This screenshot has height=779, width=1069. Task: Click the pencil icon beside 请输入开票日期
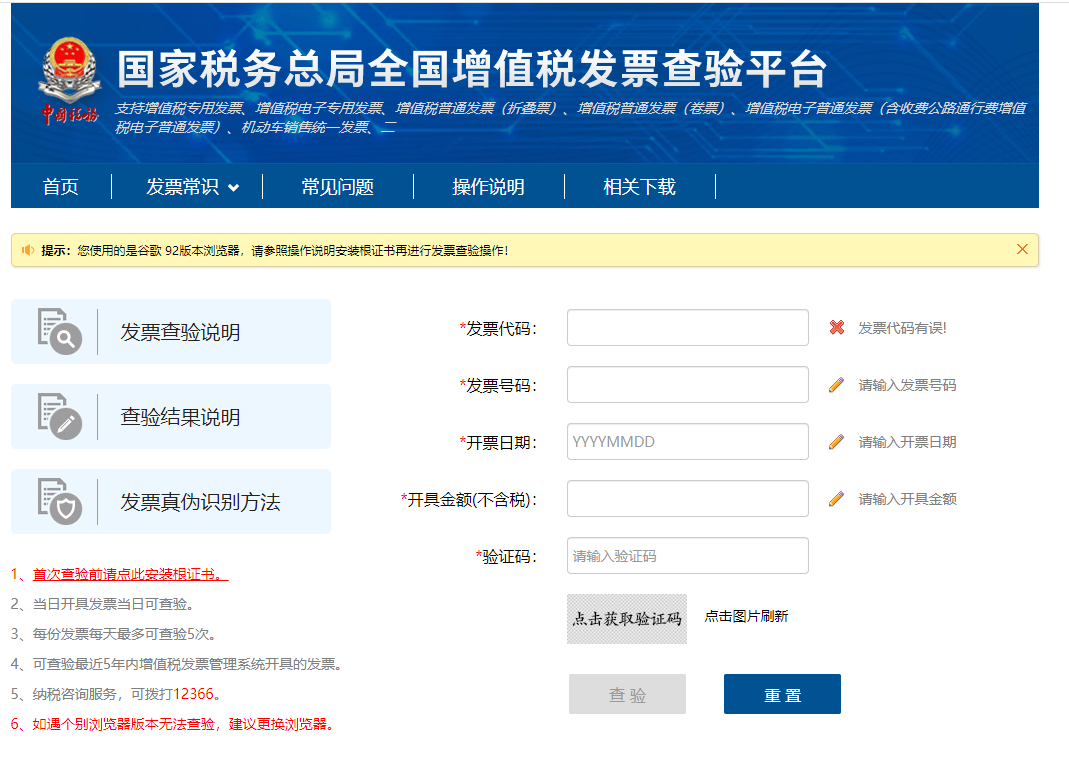point(837,442)
